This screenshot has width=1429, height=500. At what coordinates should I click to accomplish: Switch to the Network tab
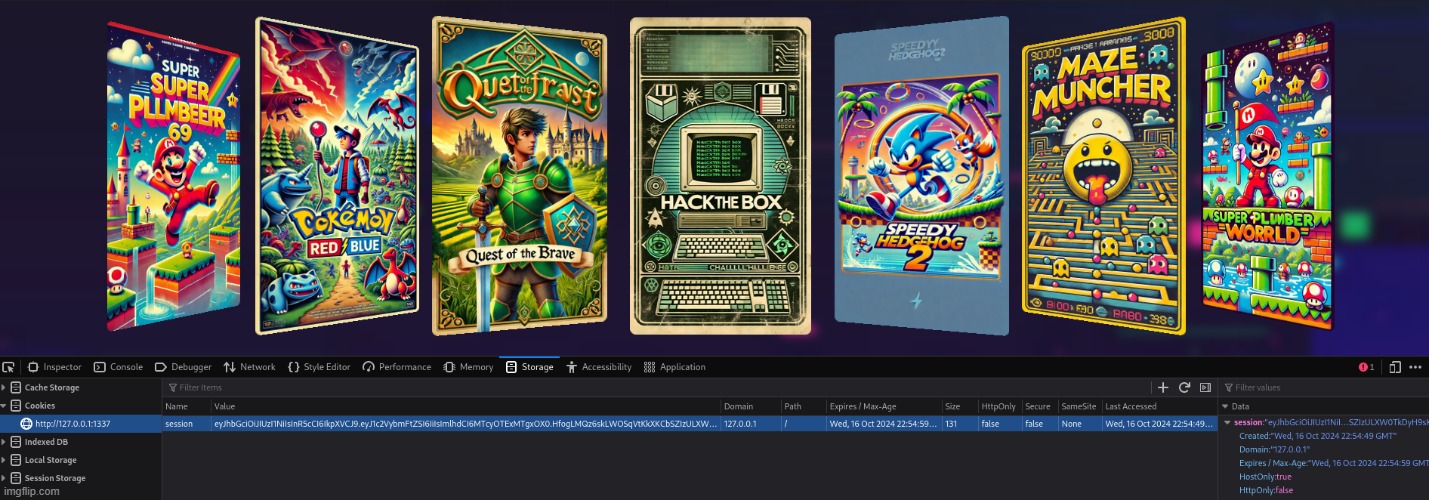250,367
